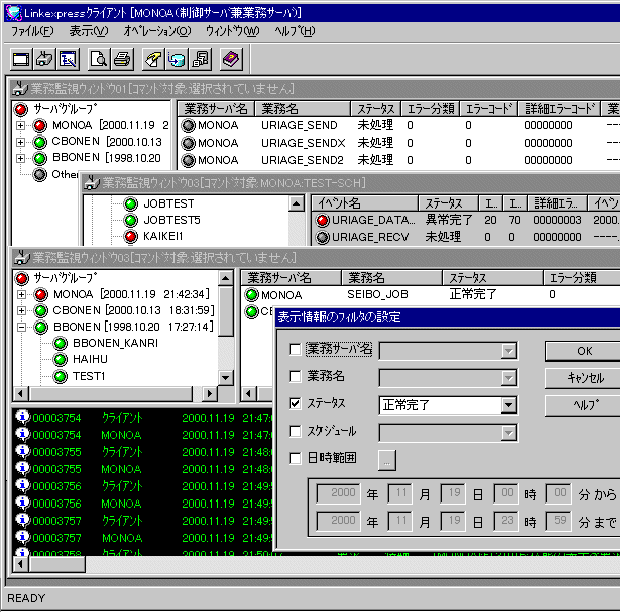Click left arrow of log pane scrollbar
The width and height of the screenshot is (620, 612).
click(20, 564)
